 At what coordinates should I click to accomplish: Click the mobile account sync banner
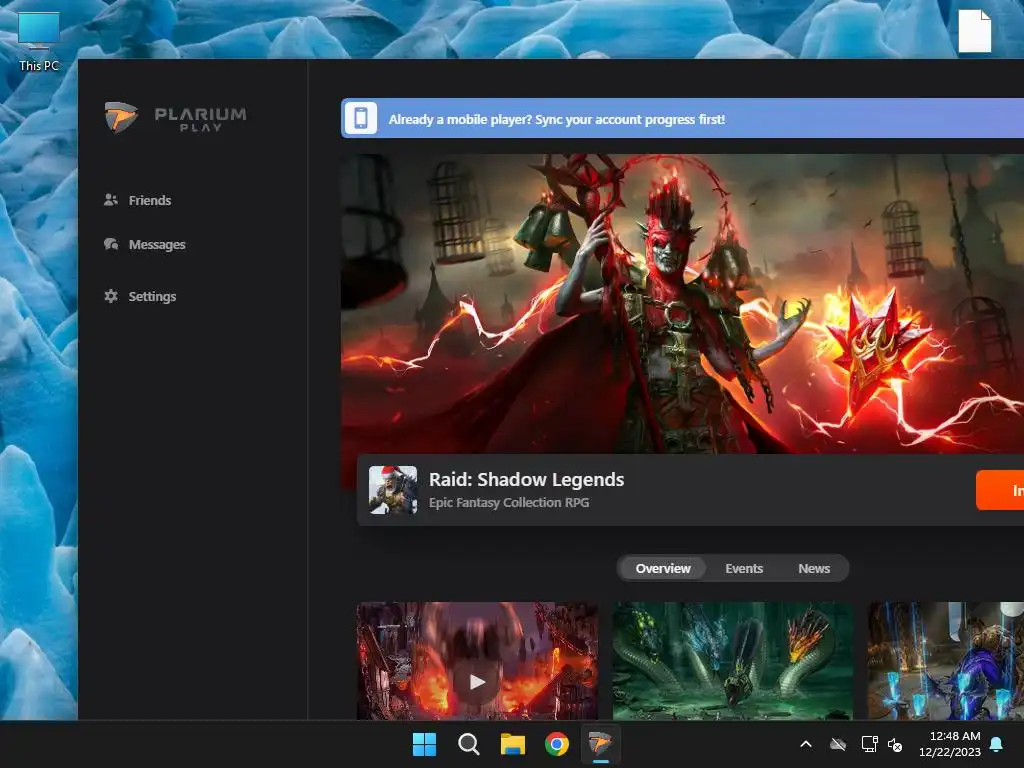pyautogui.click(x=682, y=118)
